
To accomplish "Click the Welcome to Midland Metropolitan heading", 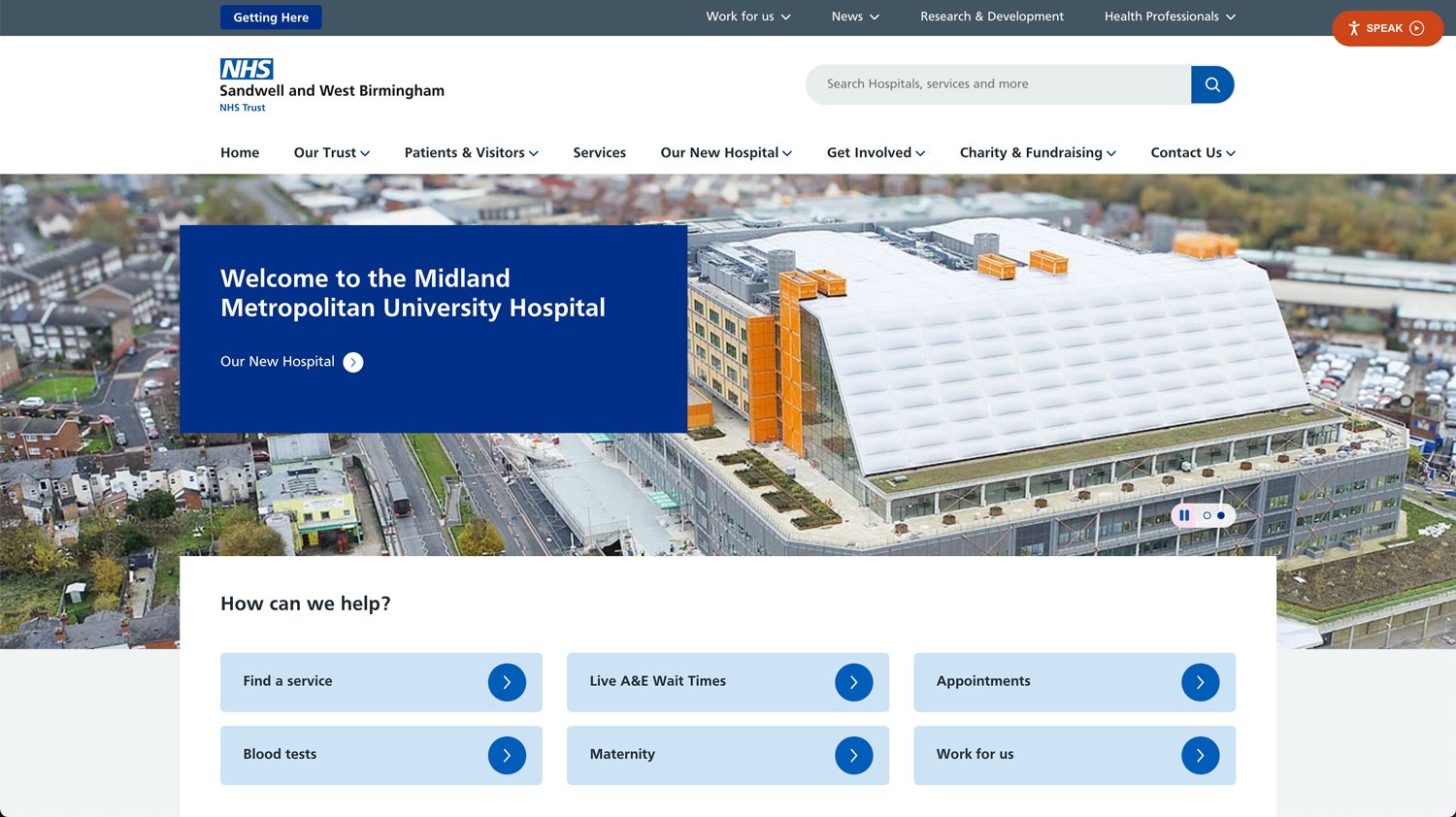I will pos(414,293).
